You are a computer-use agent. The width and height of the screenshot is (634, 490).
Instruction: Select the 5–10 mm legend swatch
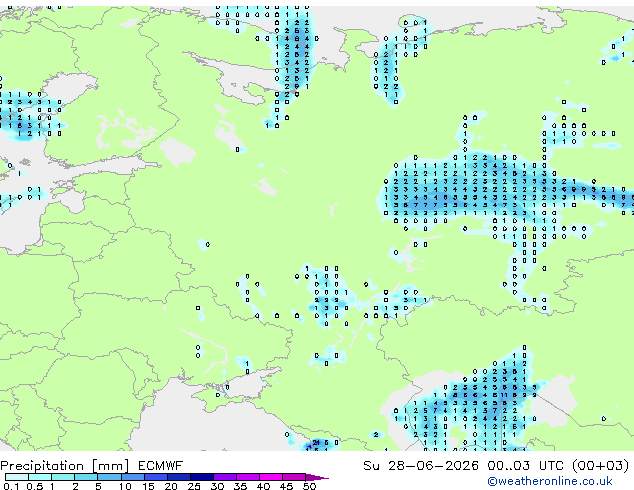click(x=109, y=477)
